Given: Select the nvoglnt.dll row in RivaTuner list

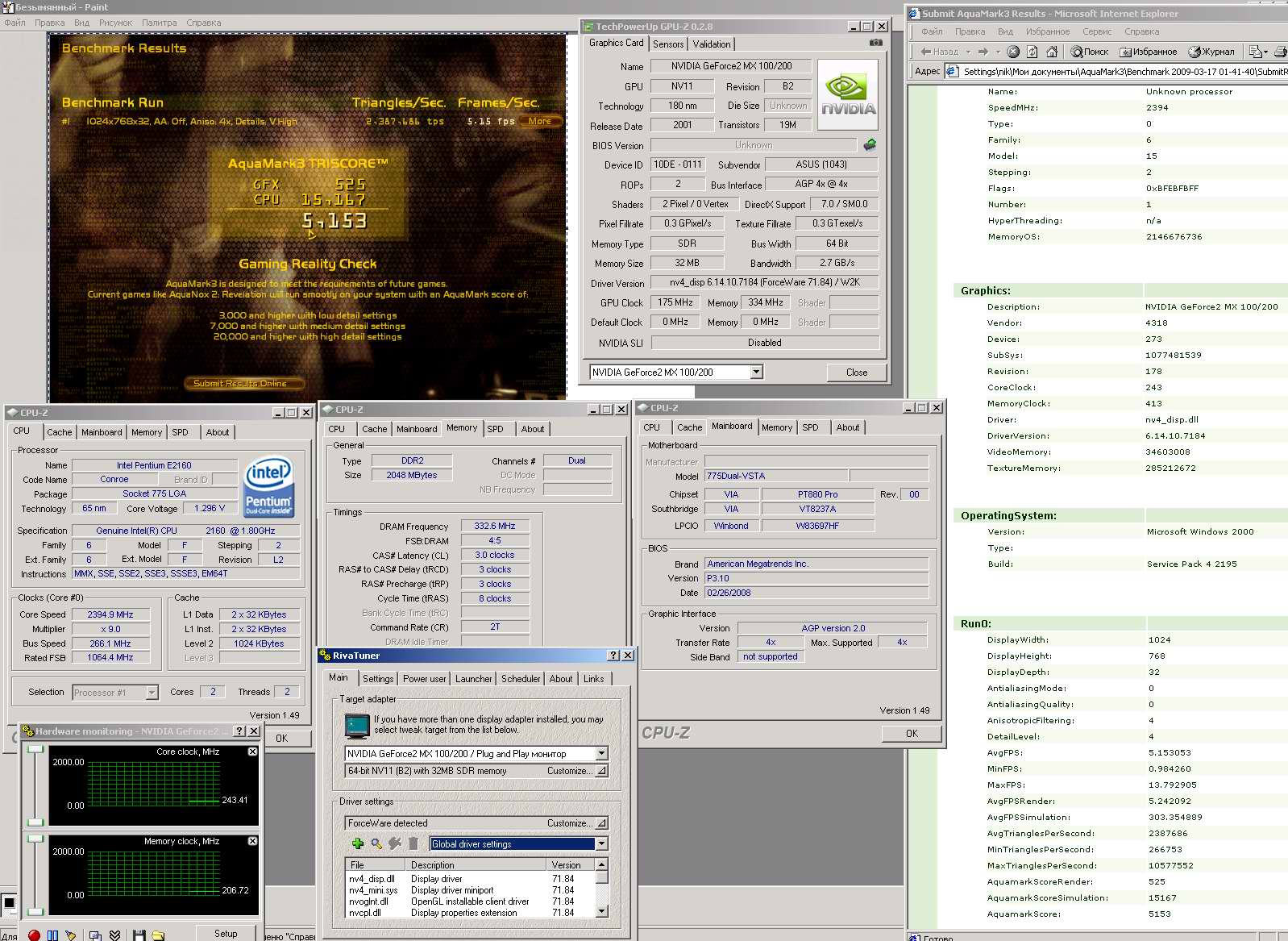Looking at the screenshot, I should 469,901.
